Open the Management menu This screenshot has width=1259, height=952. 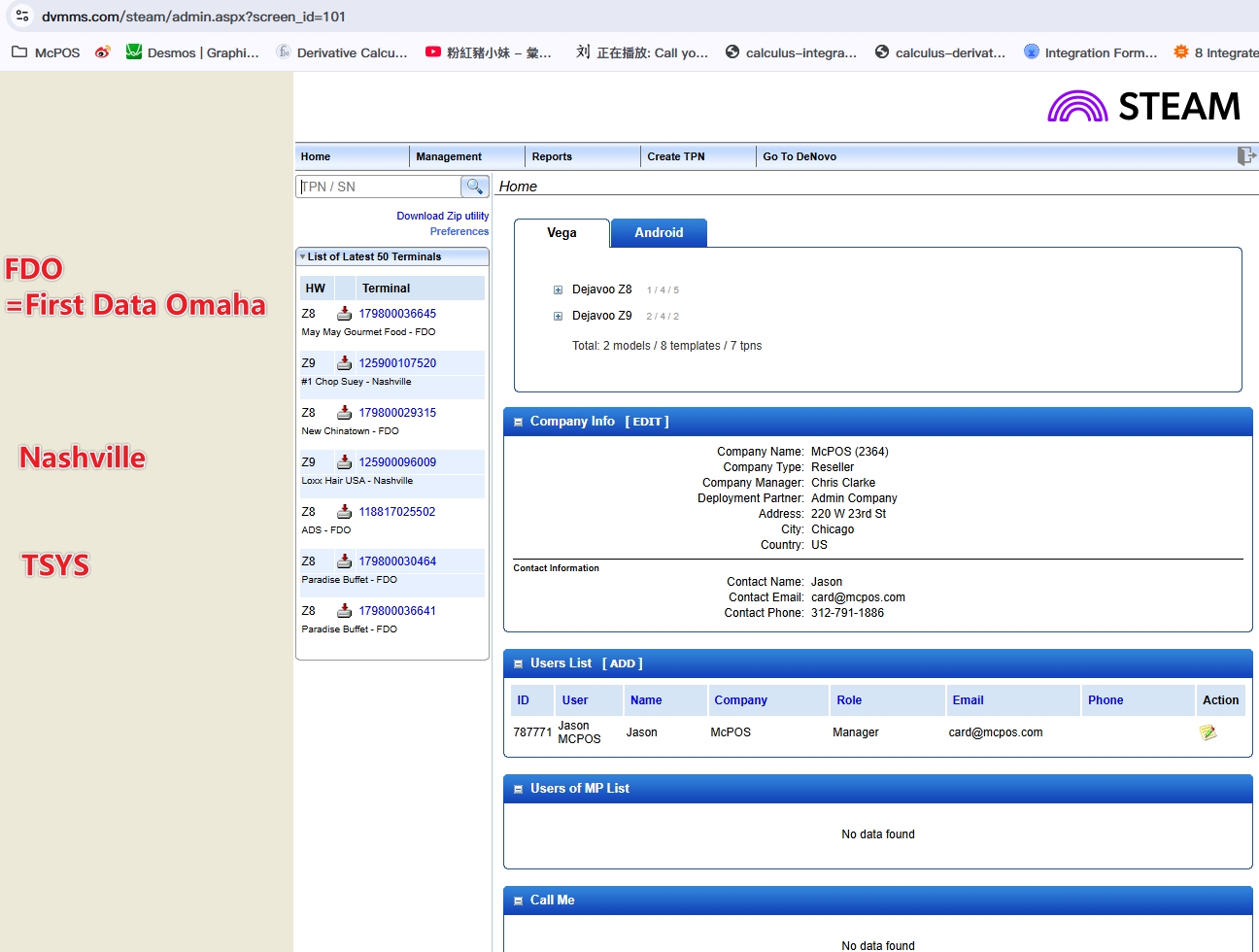tap(449, 156)
